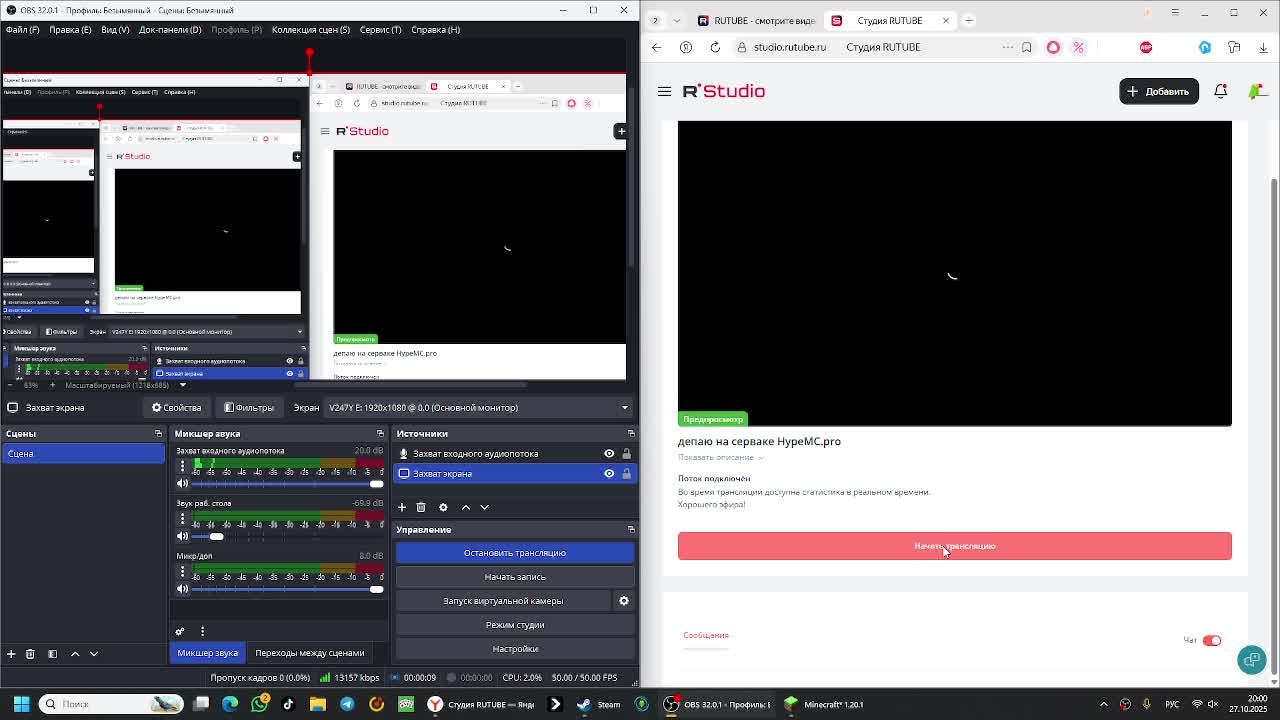1280x720 pixels.
Task: Reload the studio.rutube.ru page
Action: pyautogui.click(x=715, y=47)
